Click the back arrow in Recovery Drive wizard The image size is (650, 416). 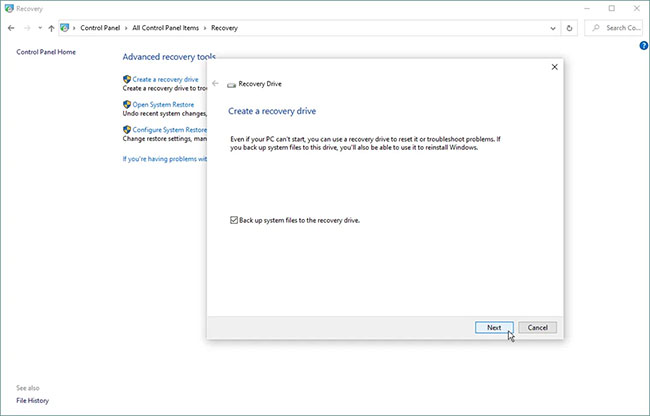click(x=215, y=83)
